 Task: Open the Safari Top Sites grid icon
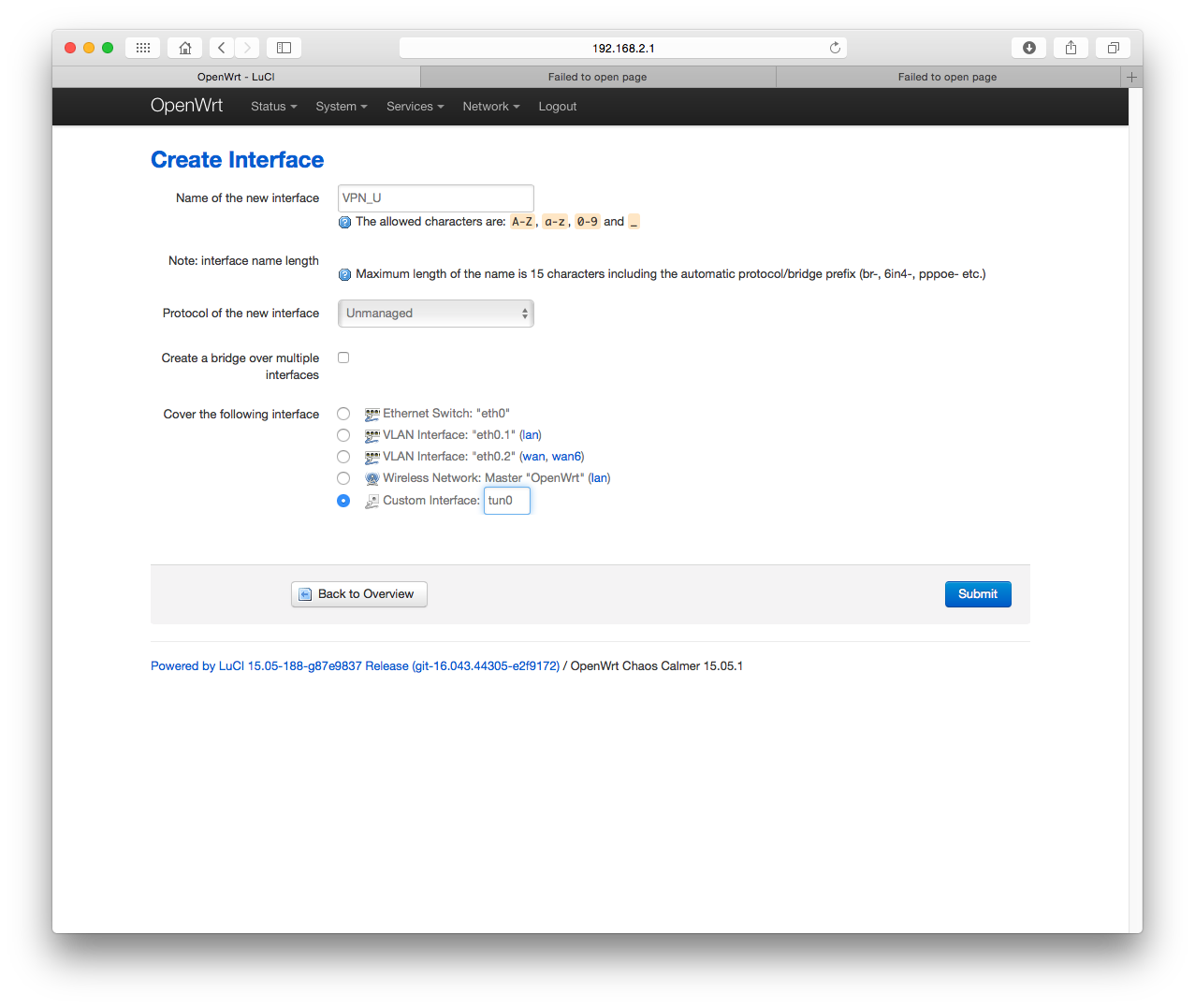click(143, 48)
